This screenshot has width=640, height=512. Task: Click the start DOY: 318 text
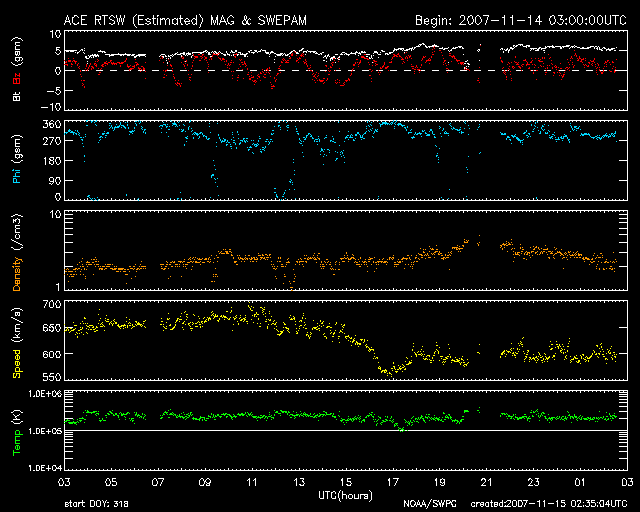pos(98,505)
